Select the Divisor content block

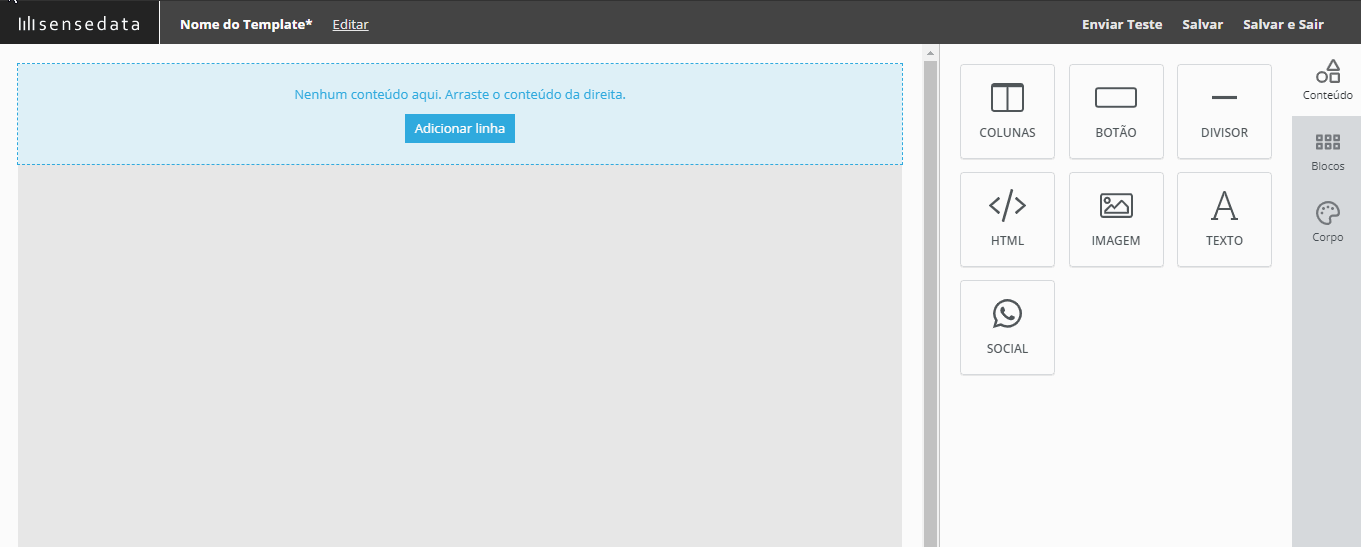(x=1224, y=111)
